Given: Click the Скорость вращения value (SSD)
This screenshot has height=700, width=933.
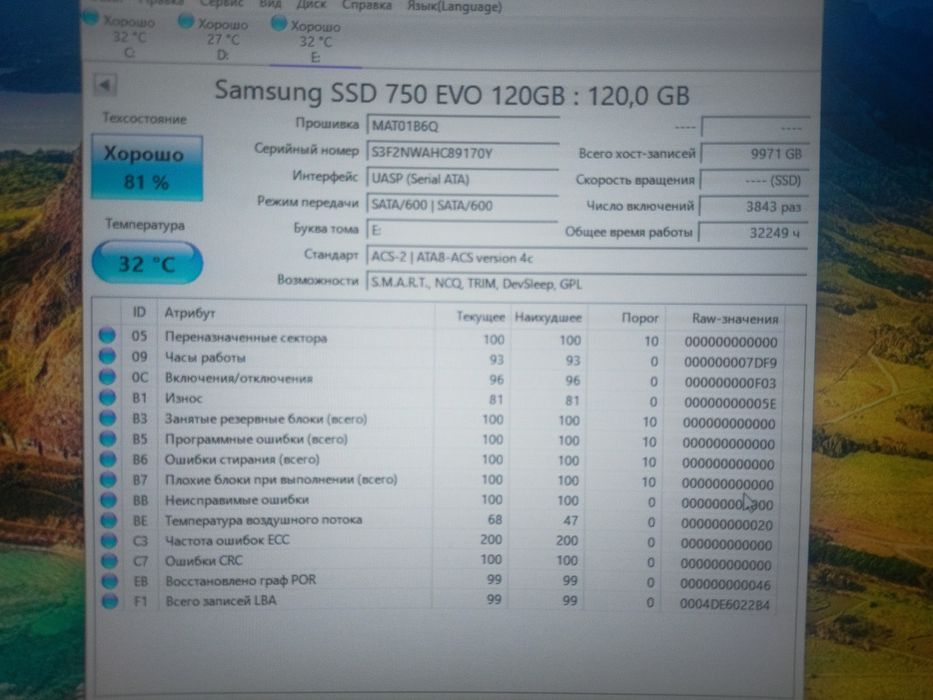Looking at the screenshot, I should [754, 180].
